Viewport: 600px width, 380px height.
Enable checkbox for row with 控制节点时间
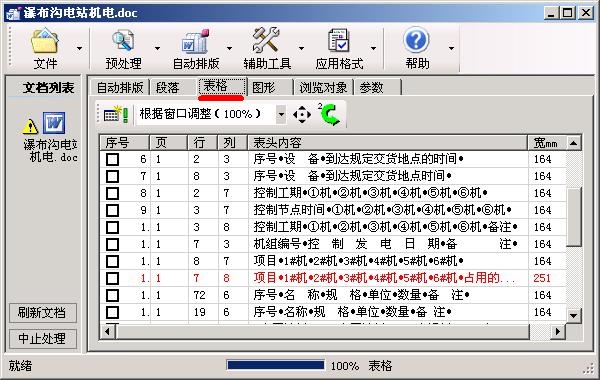(x=112, y=210)
